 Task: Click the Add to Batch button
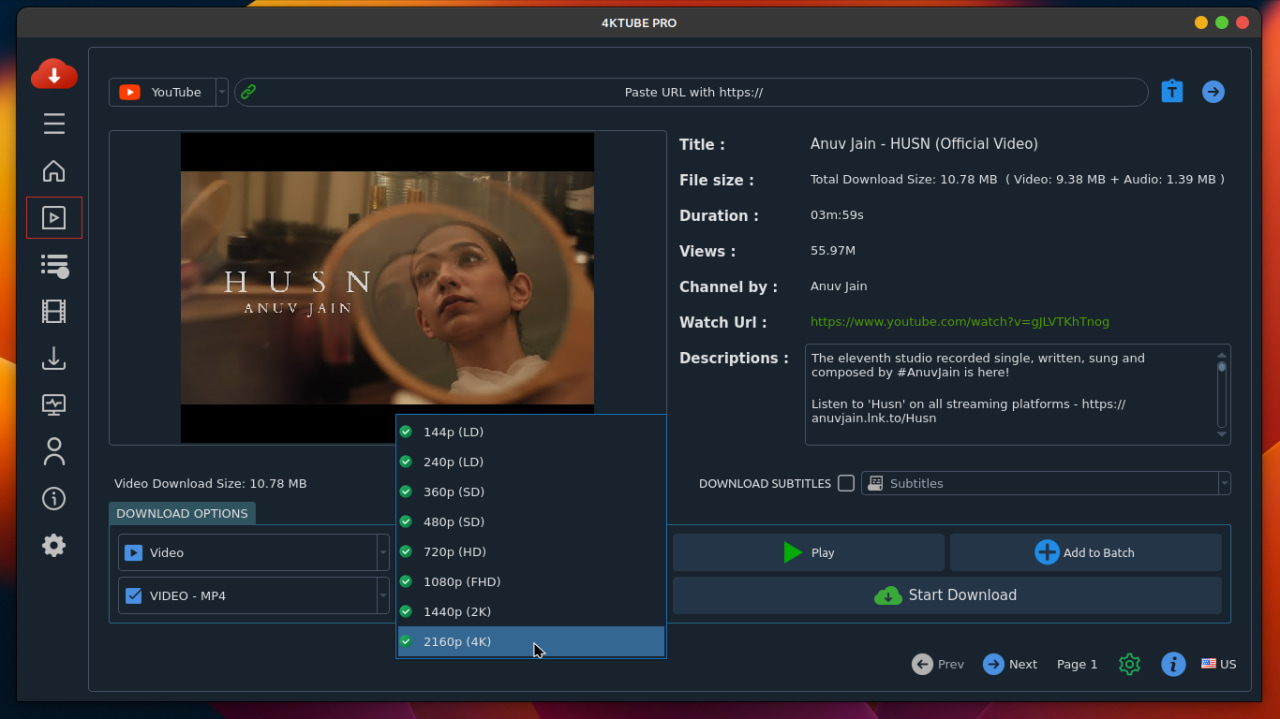point(1085,552)
